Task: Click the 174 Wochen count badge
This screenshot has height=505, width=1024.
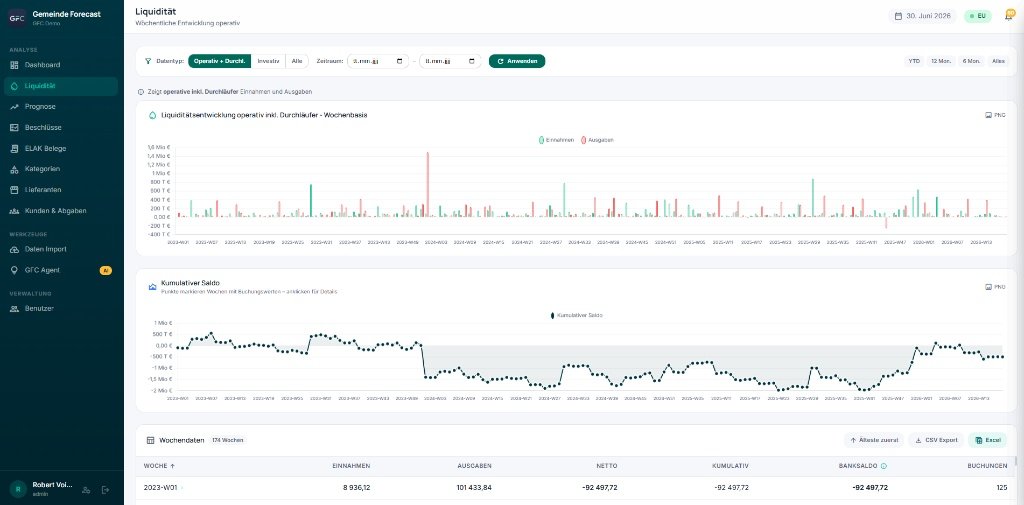Action: (x=227, y=440)
